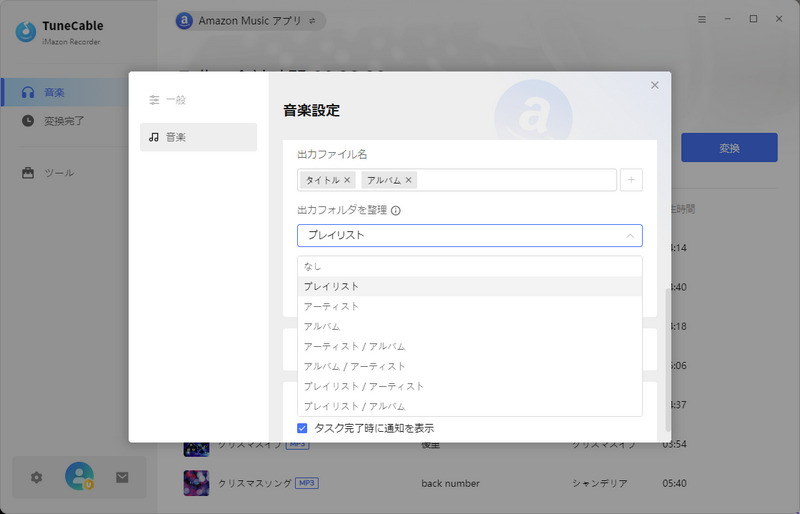Image resolution: width=800 pixels, height=514 pixels.
Task: Close the 音楽設定 dialog
Action: point(655,85)
